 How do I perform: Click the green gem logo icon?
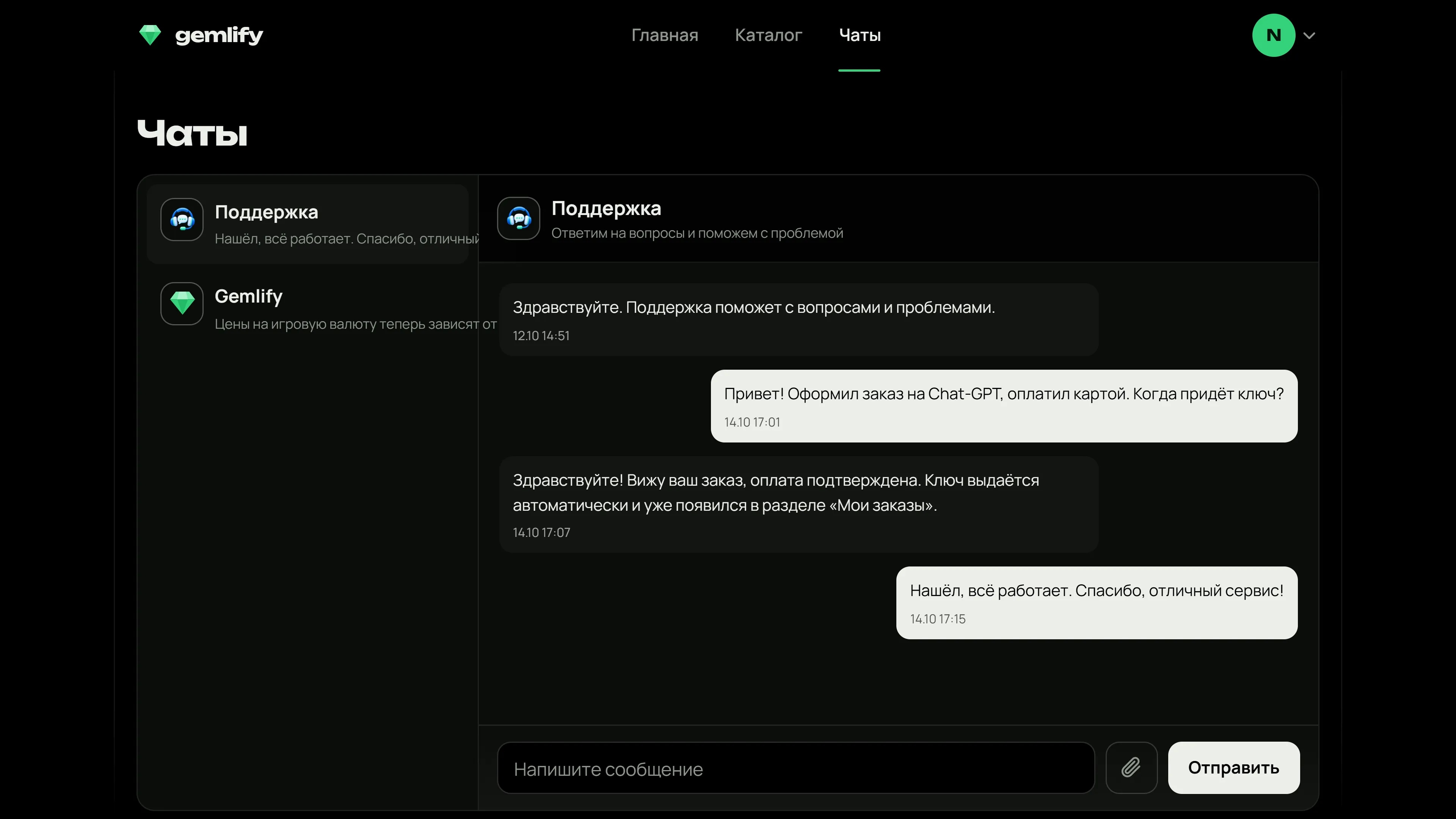[150, 35]
